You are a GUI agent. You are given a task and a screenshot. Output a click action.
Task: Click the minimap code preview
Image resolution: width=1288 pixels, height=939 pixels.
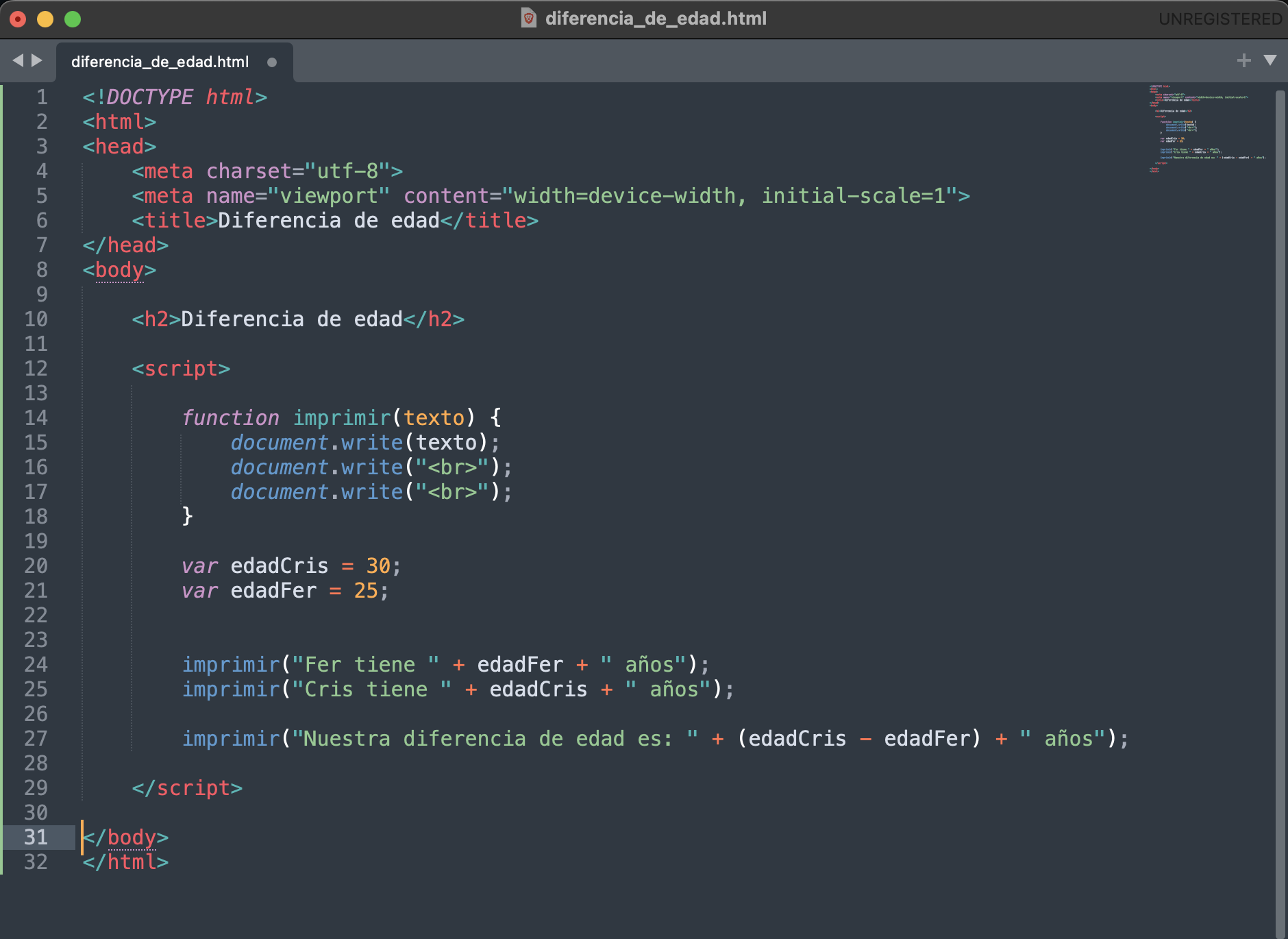click(x=1207, y=129)
